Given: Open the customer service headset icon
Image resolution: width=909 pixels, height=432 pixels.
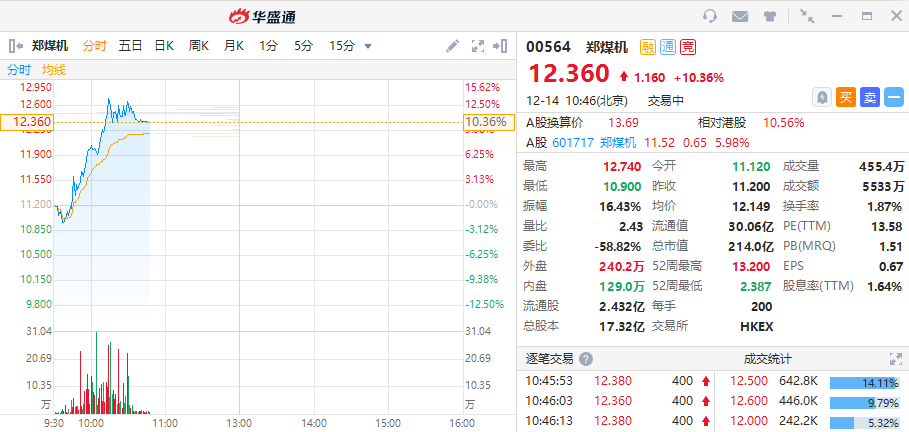Looking at the screenshot, I should point(710,16).
